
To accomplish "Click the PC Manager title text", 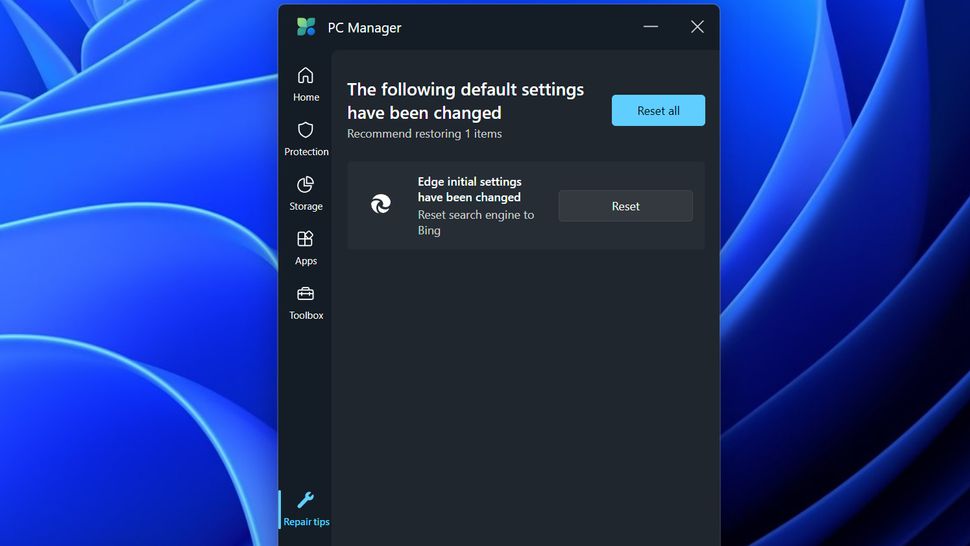I will coord(364,28).
